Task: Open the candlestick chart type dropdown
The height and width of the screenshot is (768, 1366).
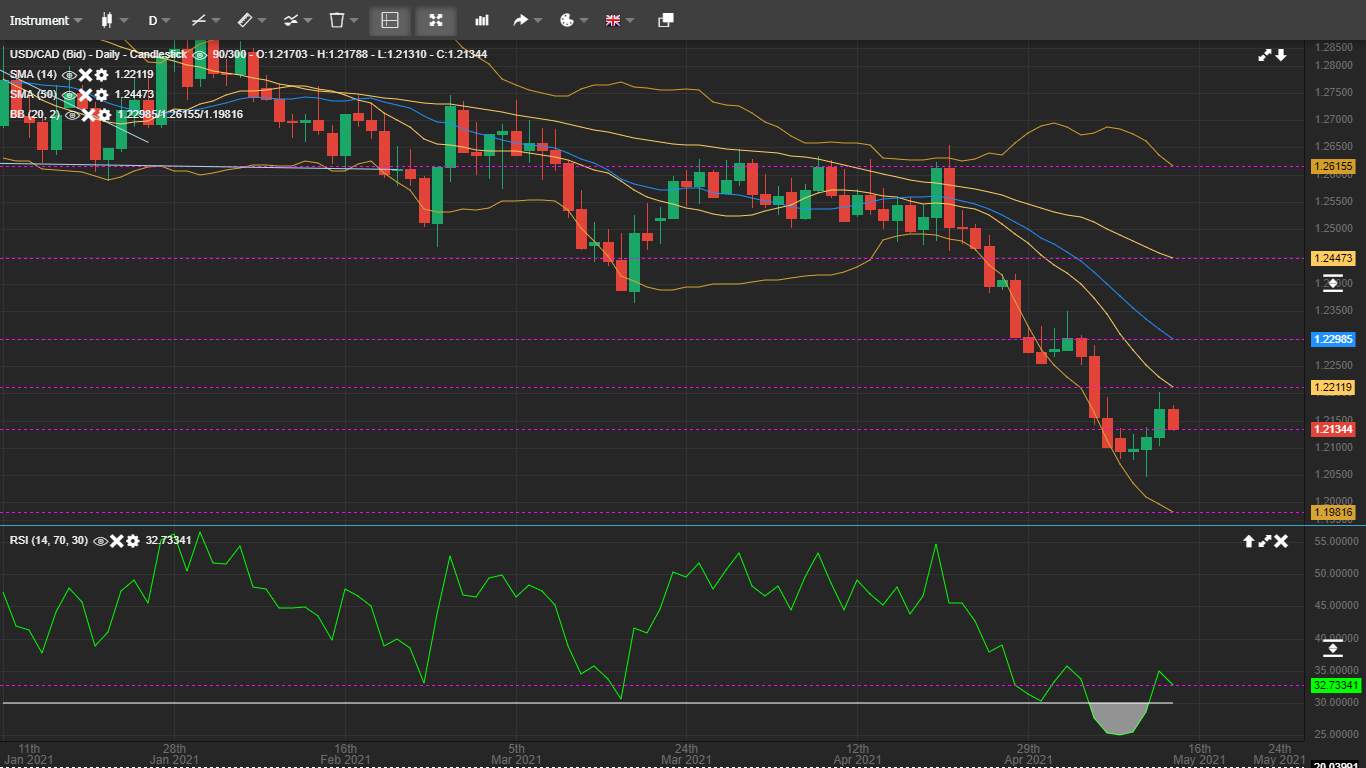Action: click(x=114, y=20)
